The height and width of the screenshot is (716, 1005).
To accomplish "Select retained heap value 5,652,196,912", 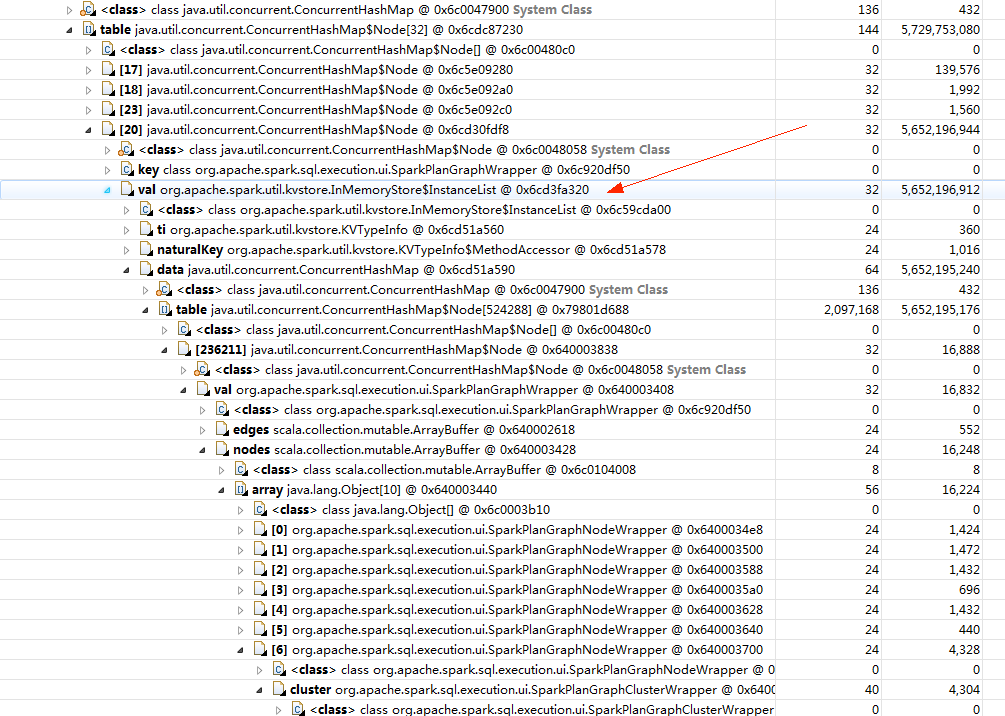I will coord(940,190).
